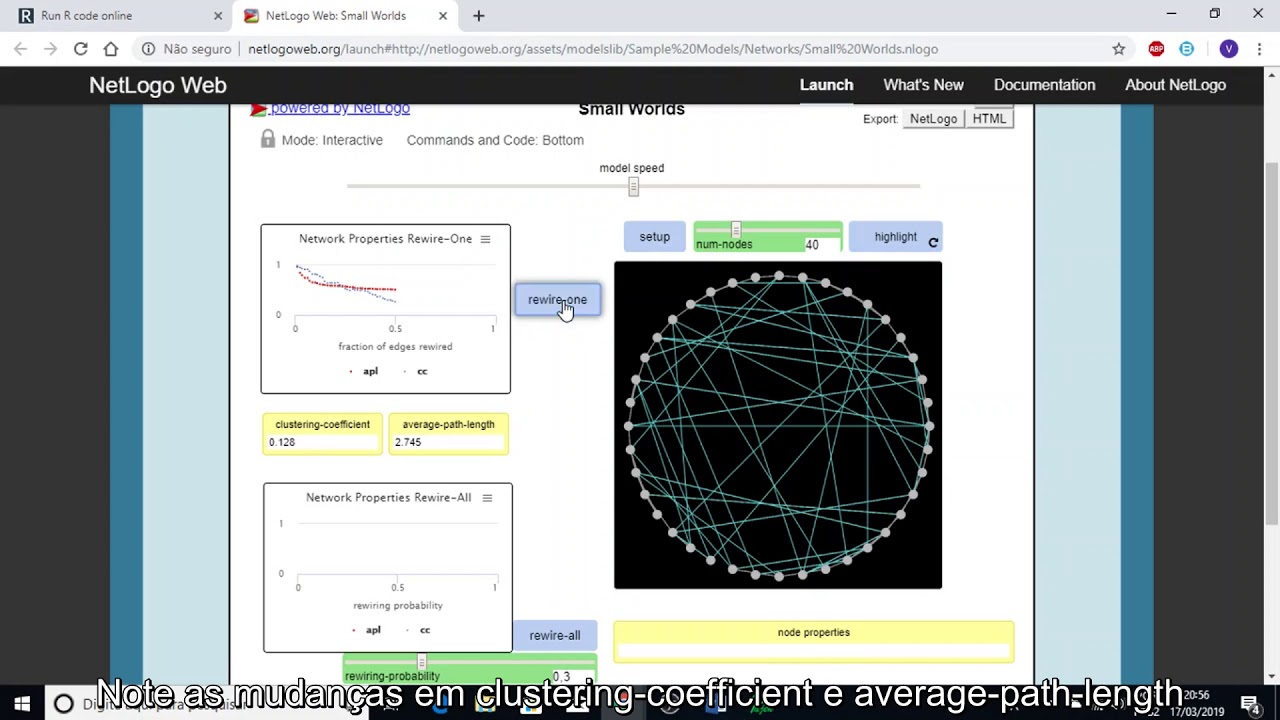This screenshot has height=720, width=1280.
Task: Click the fraction of edges rewired axis label
Action: click(x=395, y=347)
